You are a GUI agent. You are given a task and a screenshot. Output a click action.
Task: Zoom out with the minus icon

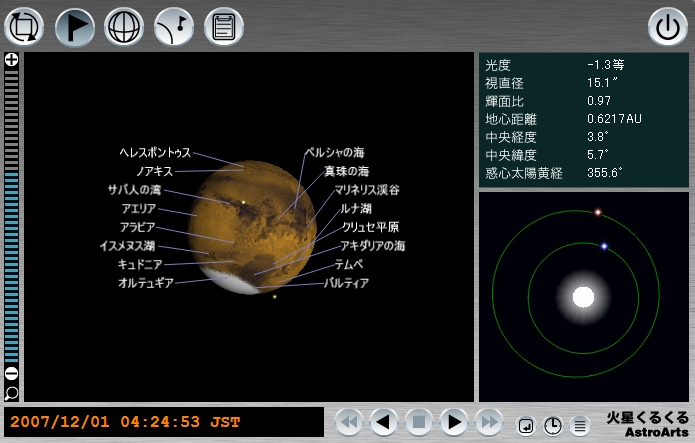pyautogui.click(x=12, y=373)
